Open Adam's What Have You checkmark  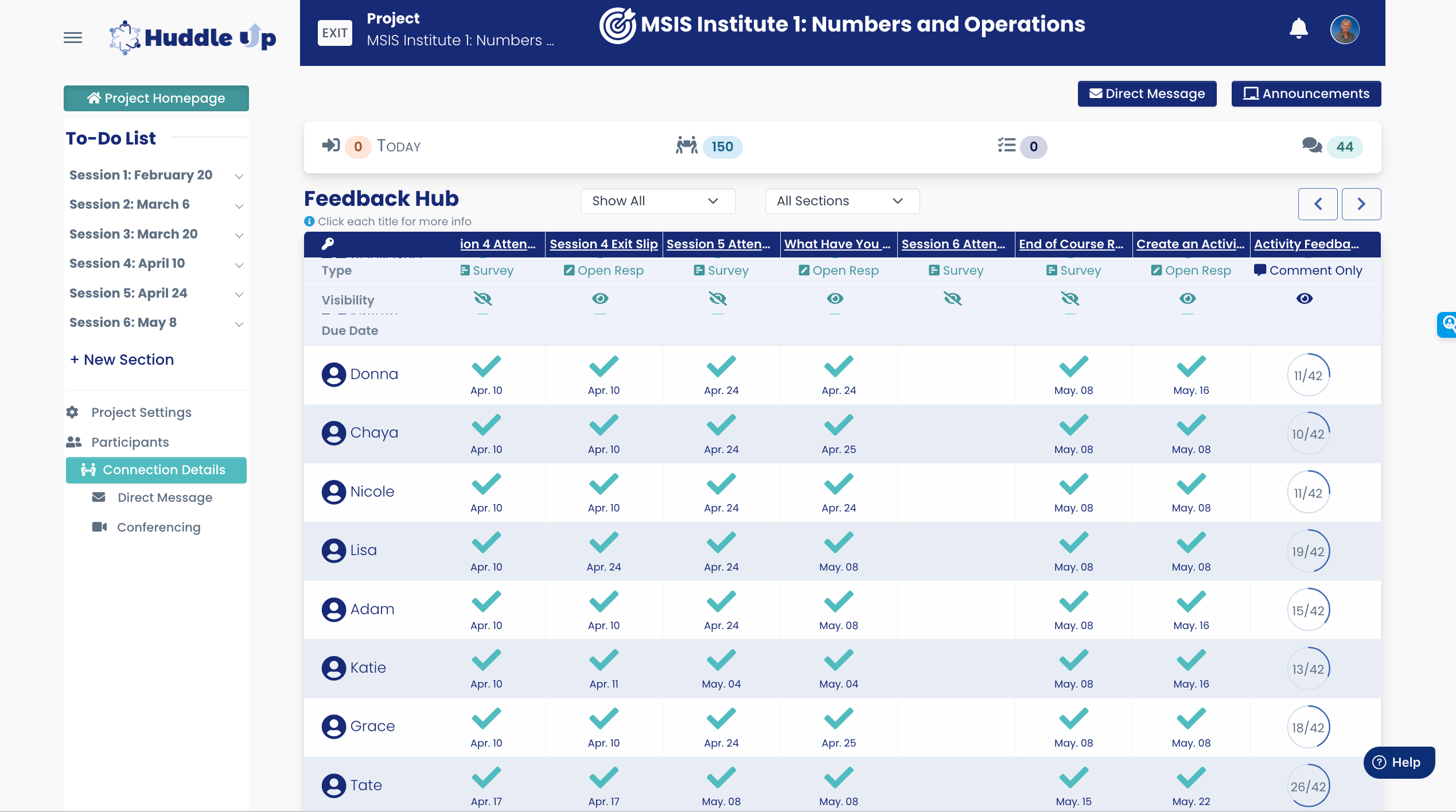pos(839,602)
